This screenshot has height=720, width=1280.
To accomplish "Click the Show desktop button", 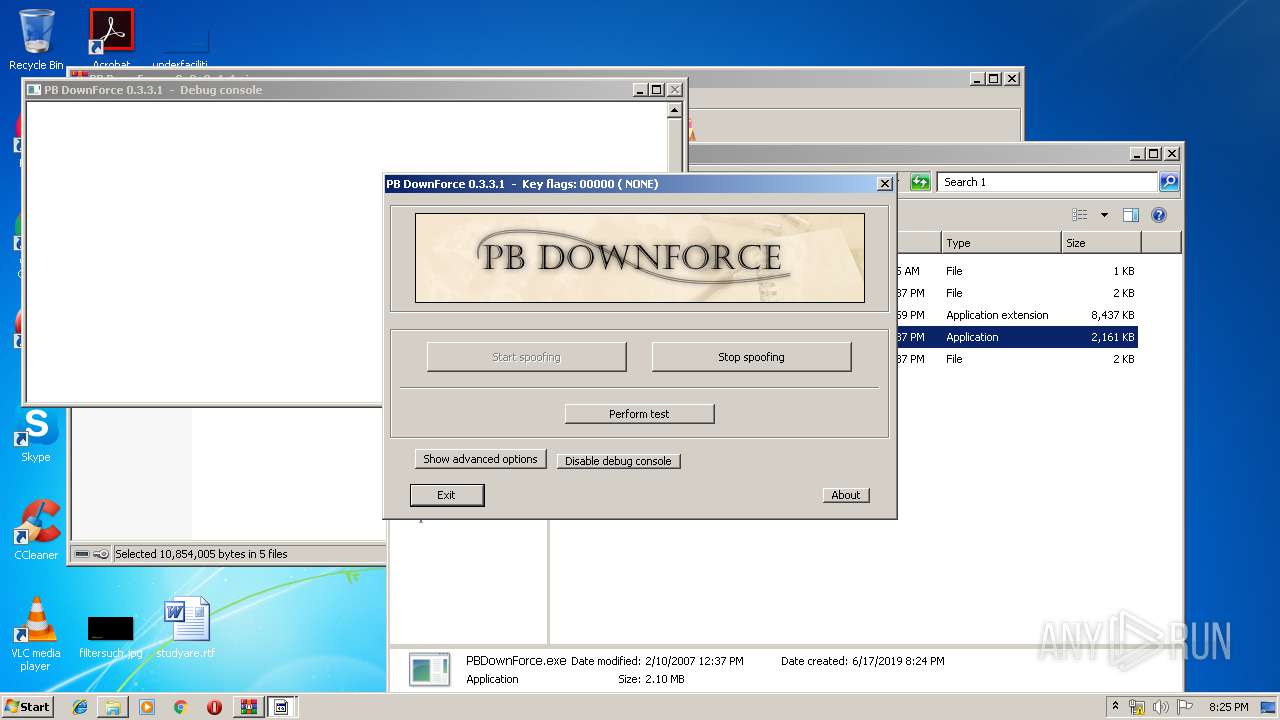I will click(1268, 707).
